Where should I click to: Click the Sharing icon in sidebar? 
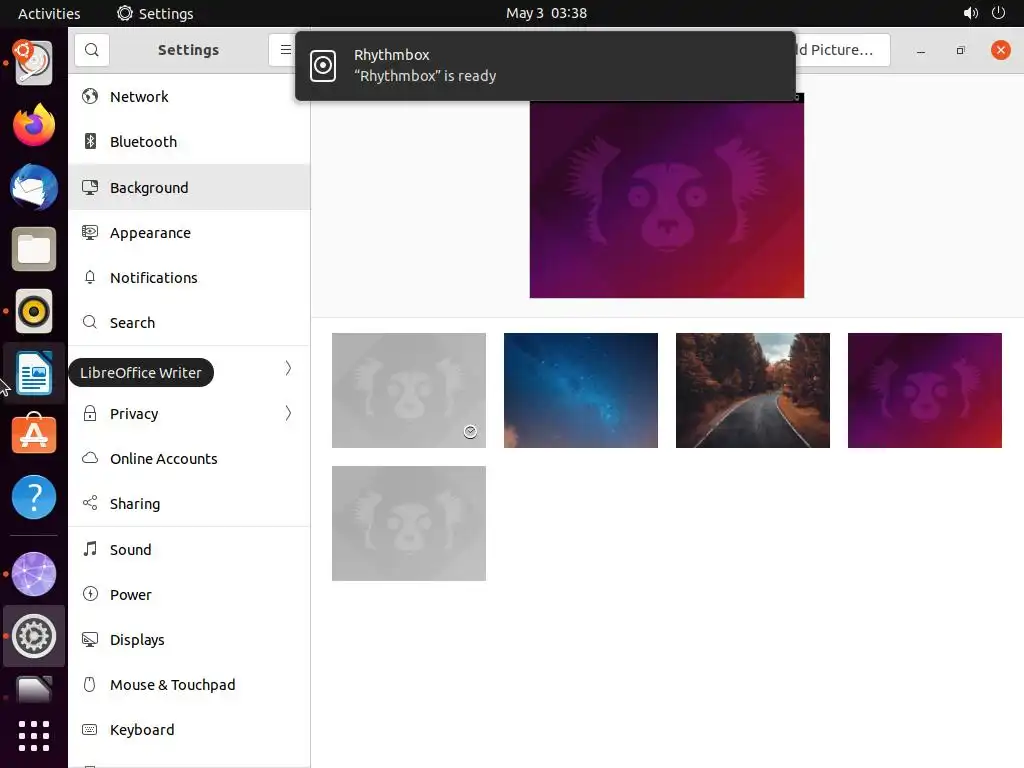point(90,503)
